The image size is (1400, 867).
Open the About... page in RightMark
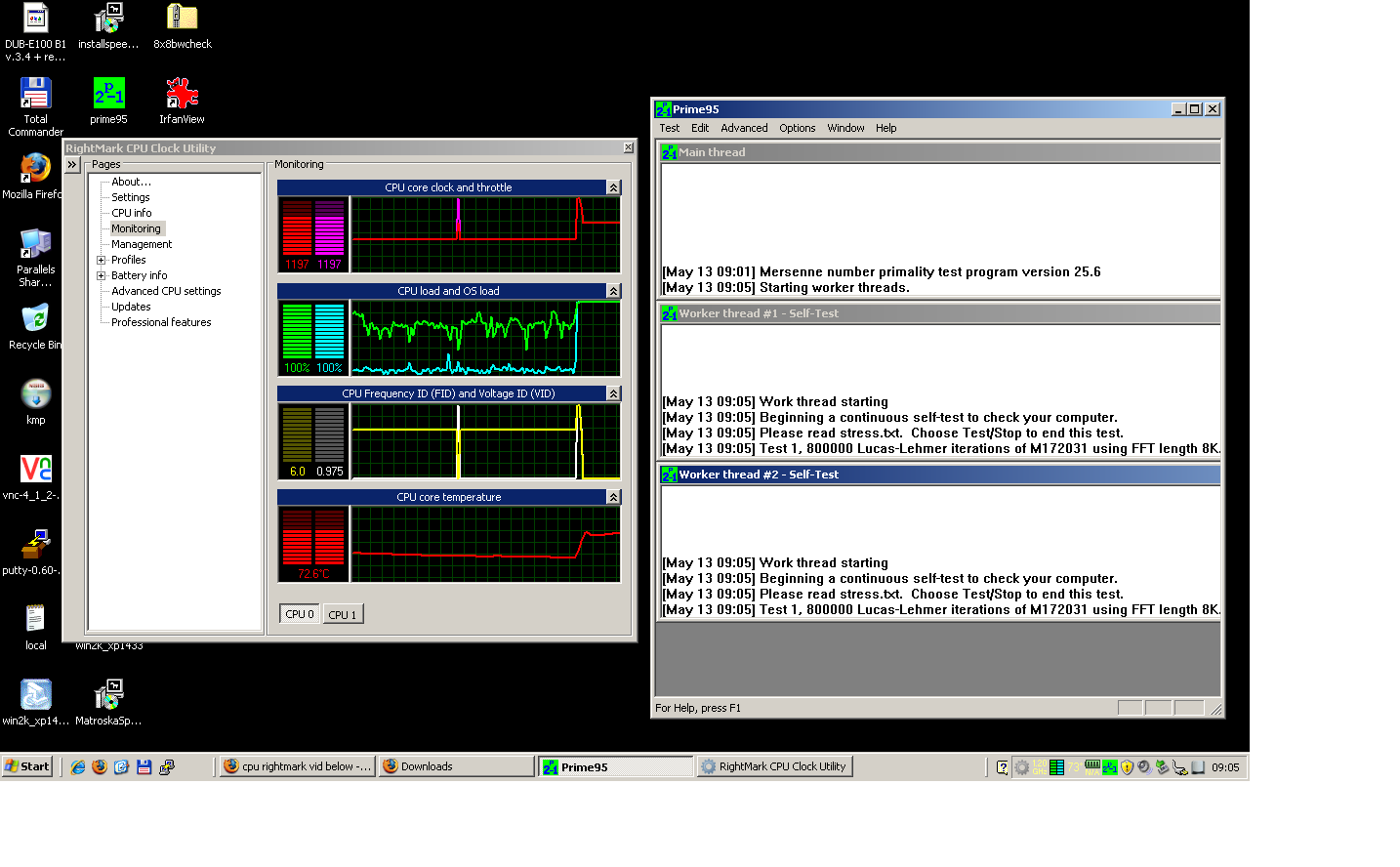pyautogui.click(x=131, y=182)
